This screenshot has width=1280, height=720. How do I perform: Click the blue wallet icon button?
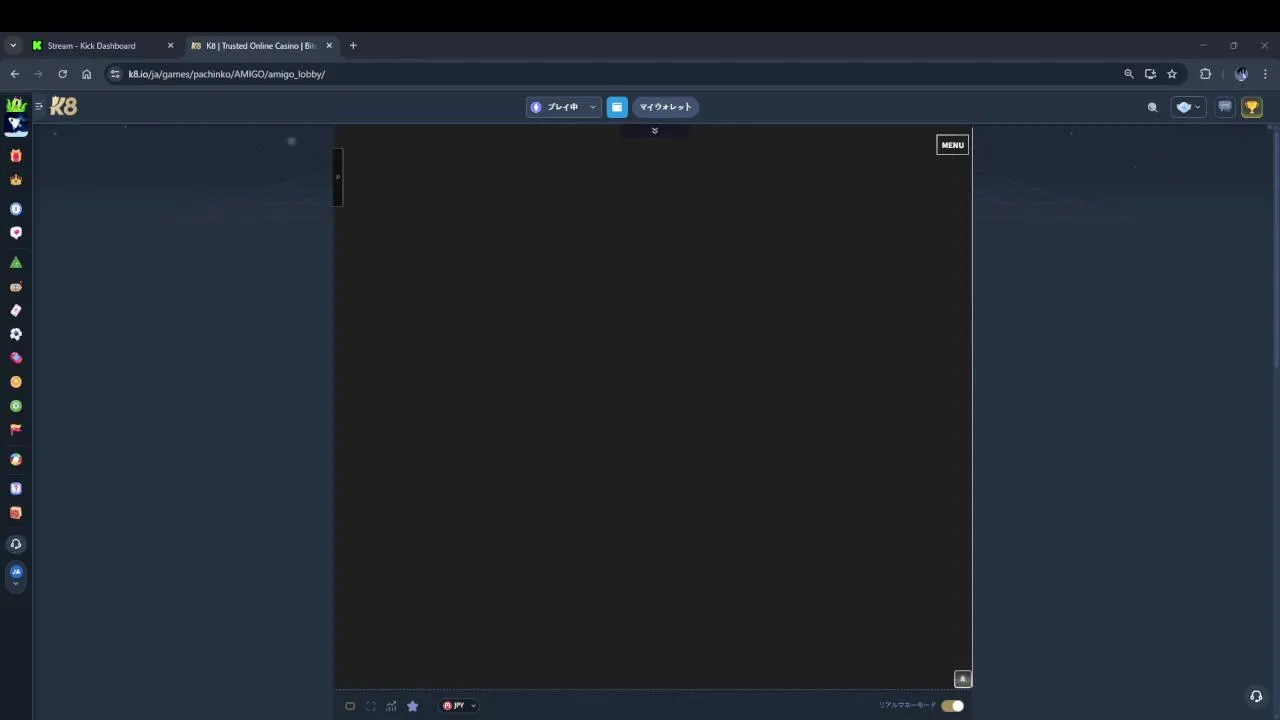click(x=617, y=107)
